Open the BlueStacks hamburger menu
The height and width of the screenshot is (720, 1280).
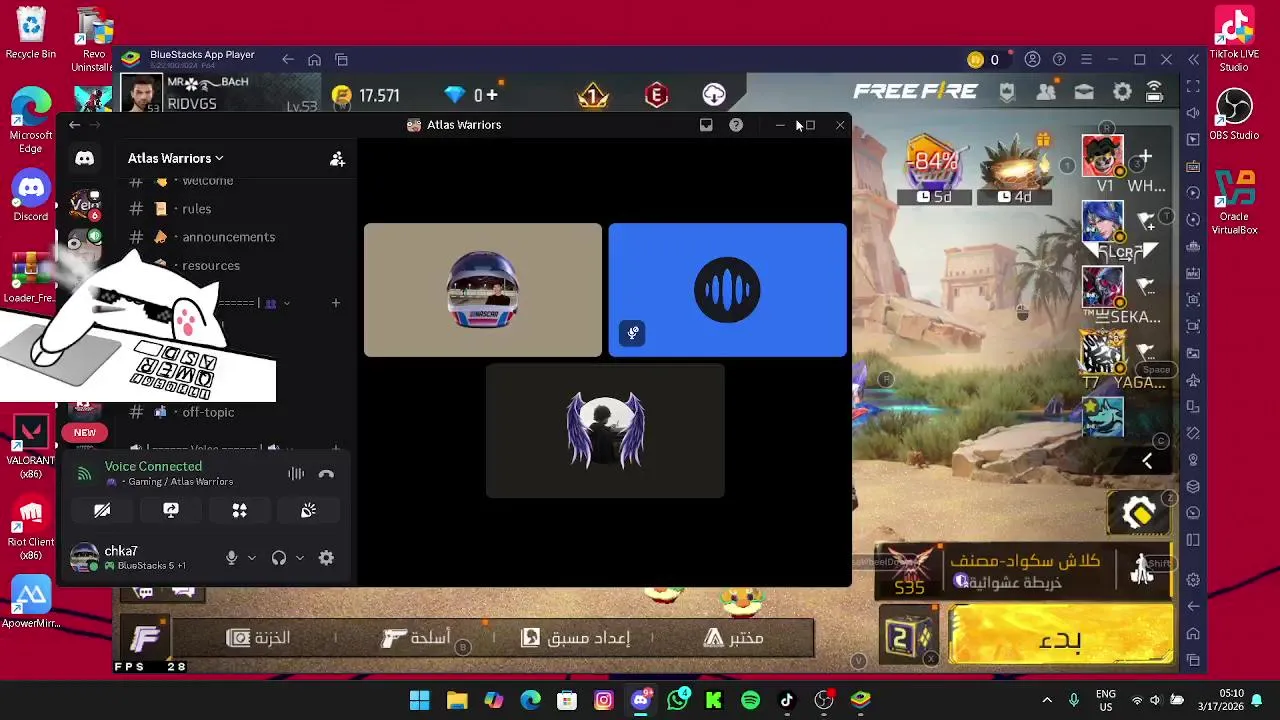click(1086, 60)
